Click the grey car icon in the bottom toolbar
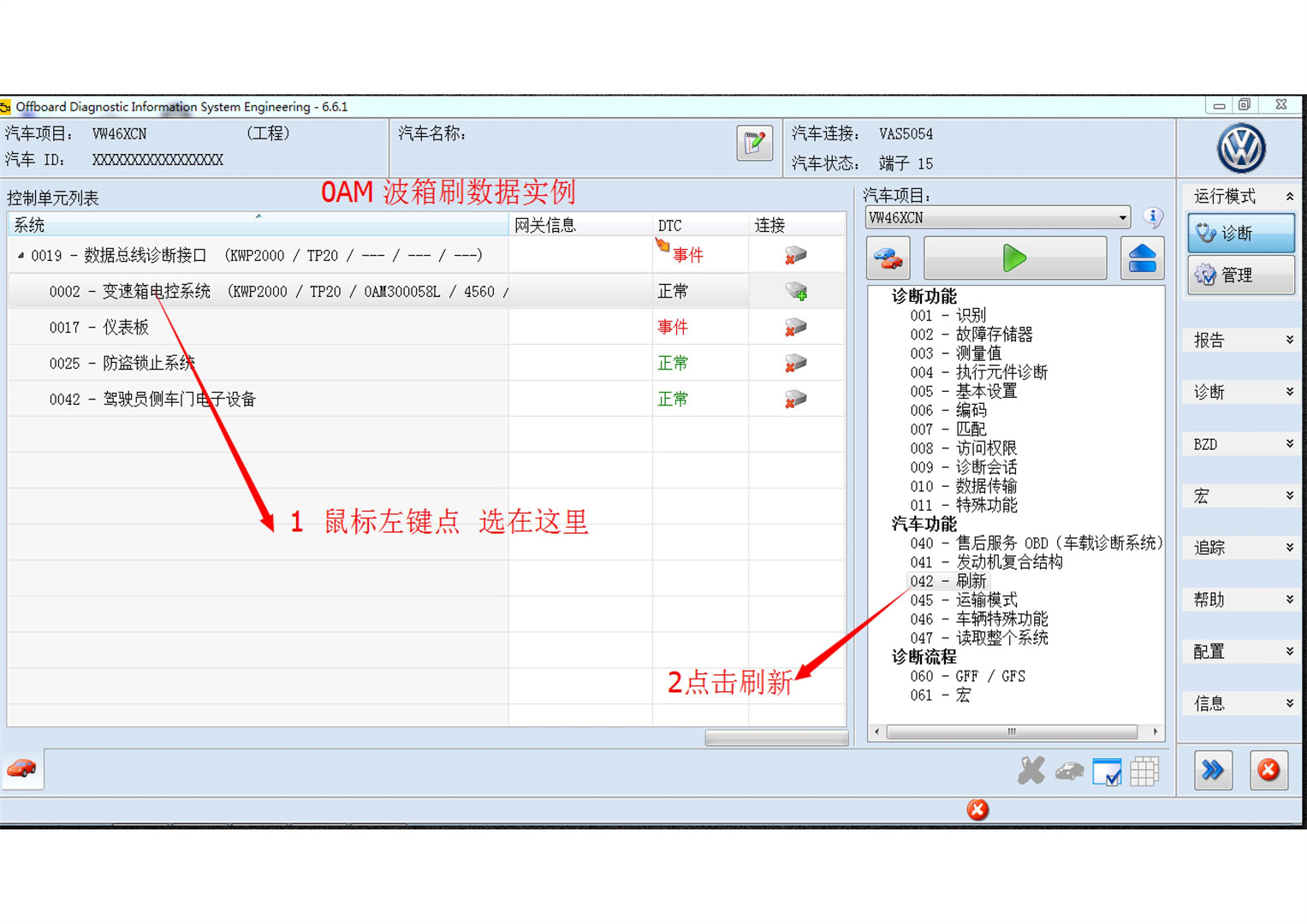The image size is (1307, 924). [x=1069, y=772]
